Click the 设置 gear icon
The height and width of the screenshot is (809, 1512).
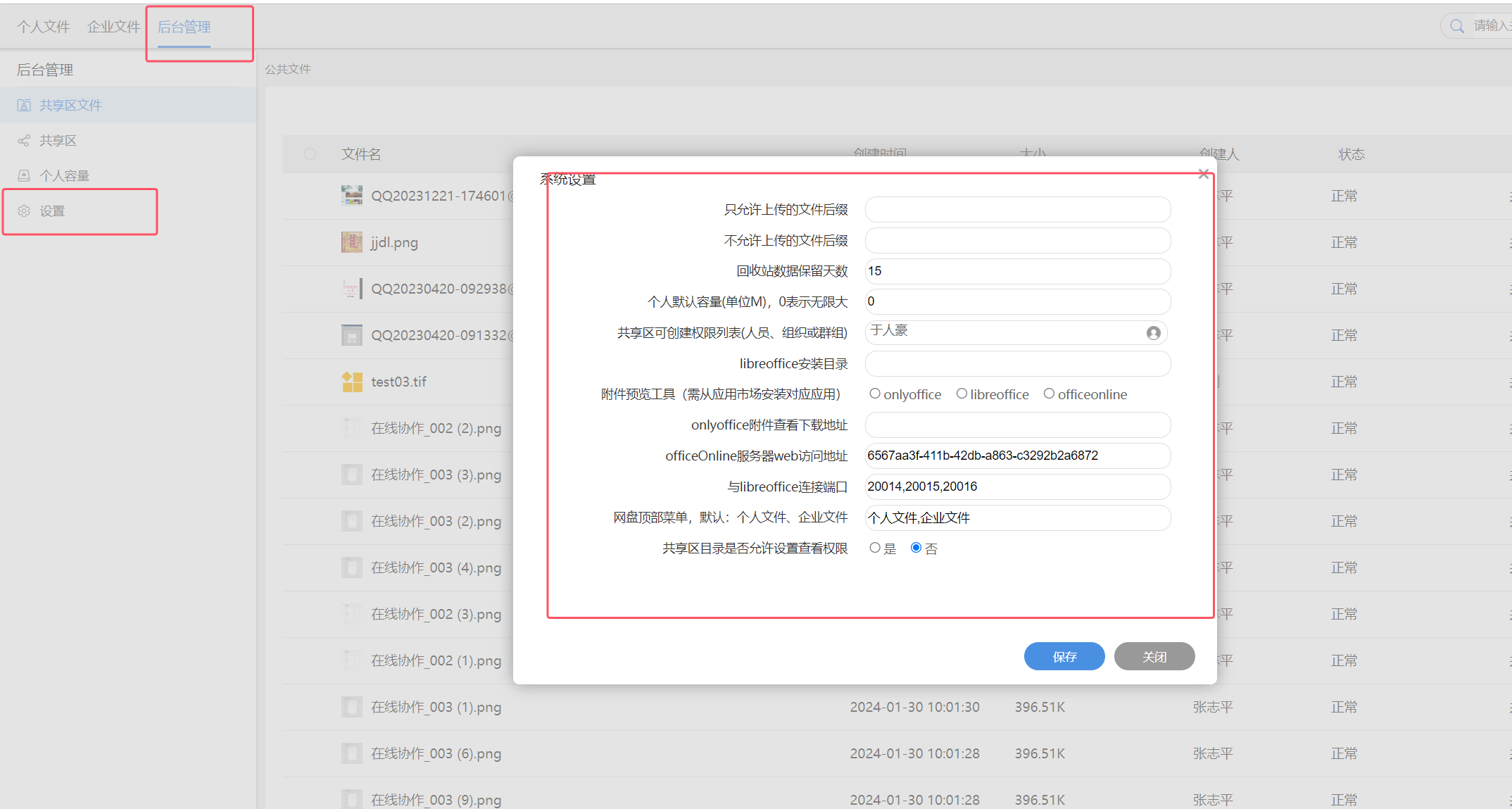coord(24,211)
